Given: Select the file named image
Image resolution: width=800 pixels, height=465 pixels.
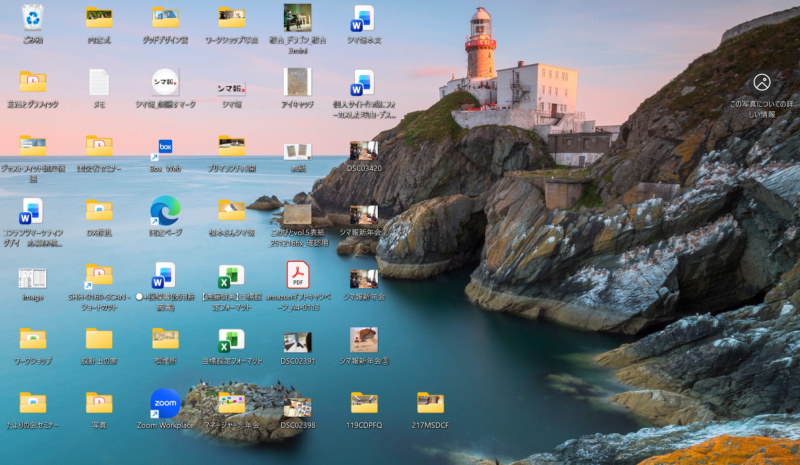Looking at the screenshot, I should point(33,278).
